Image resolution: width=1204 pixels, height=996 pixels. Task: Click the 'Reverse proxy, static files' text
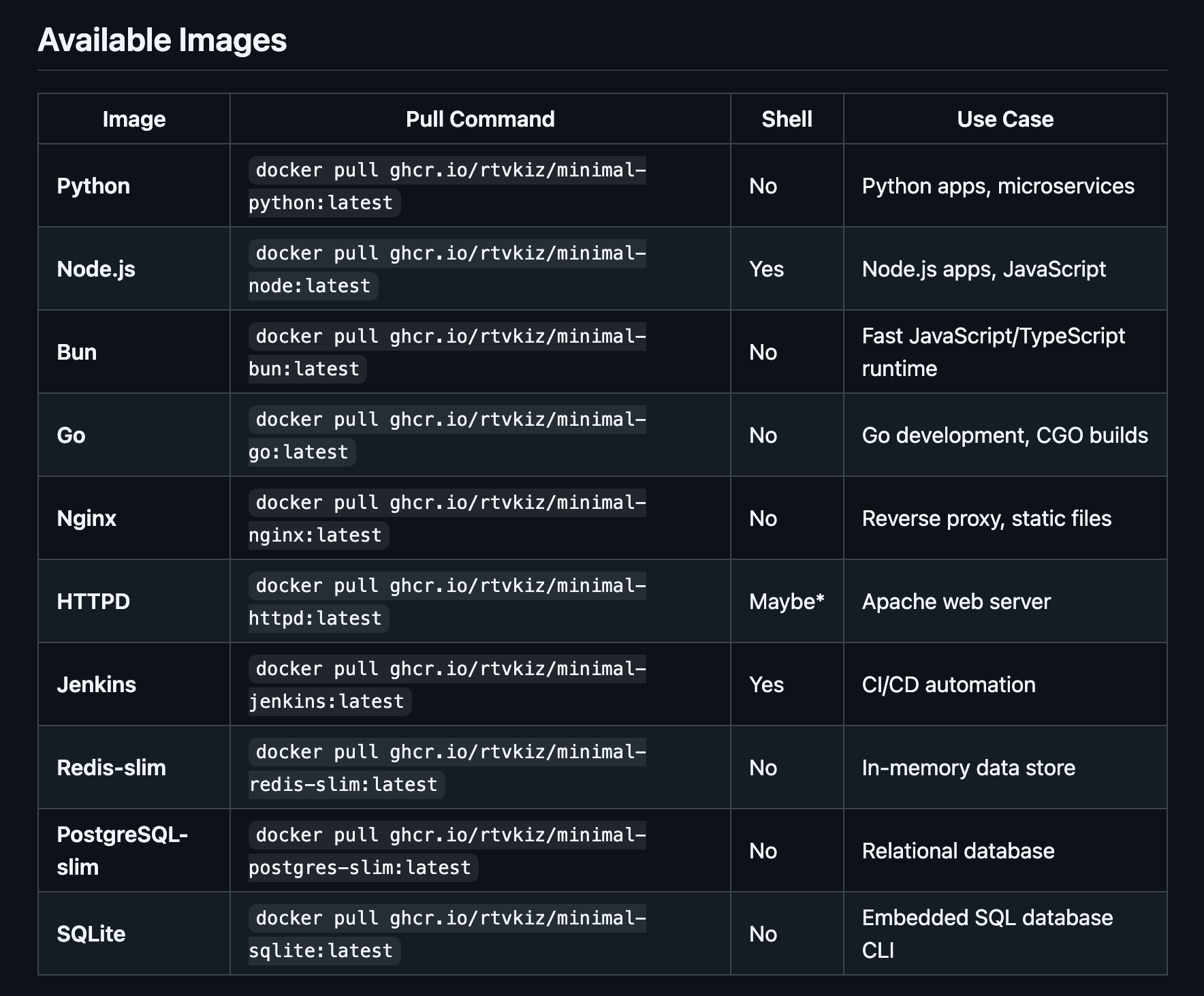coord(986,518)
